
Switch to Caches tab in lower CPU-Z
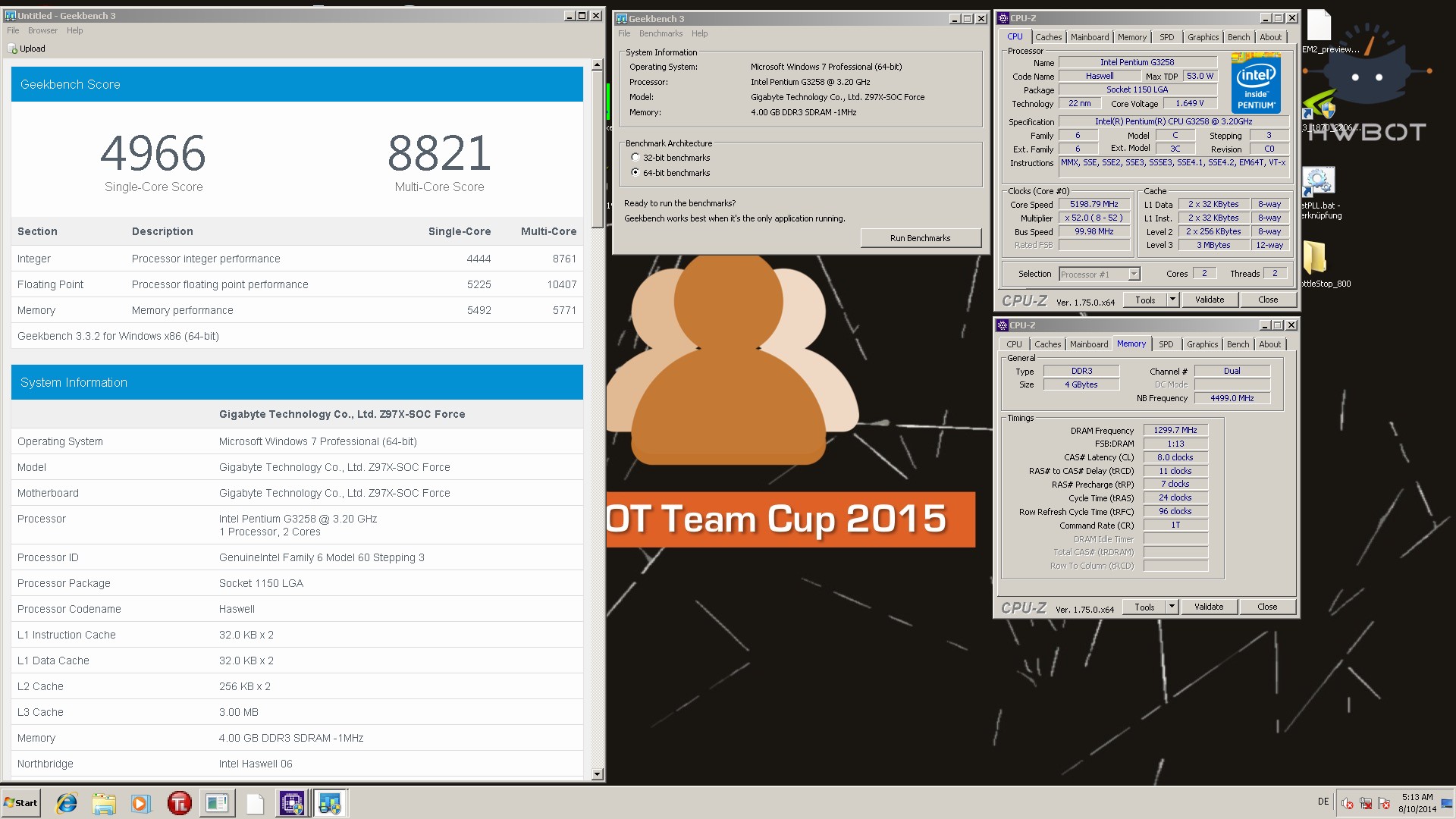click(1047, 344)
